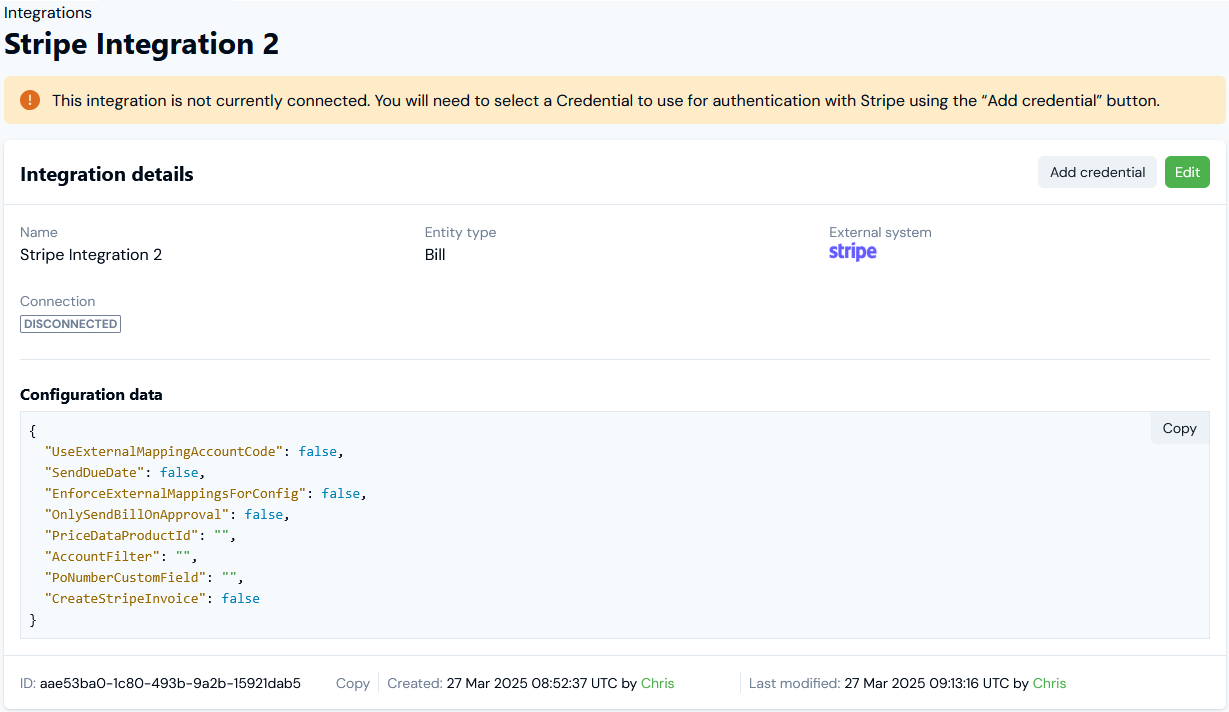This screenshot has height=712, width=1229.
Task: Open the Add credential dialog
Action: (1097, 172)
